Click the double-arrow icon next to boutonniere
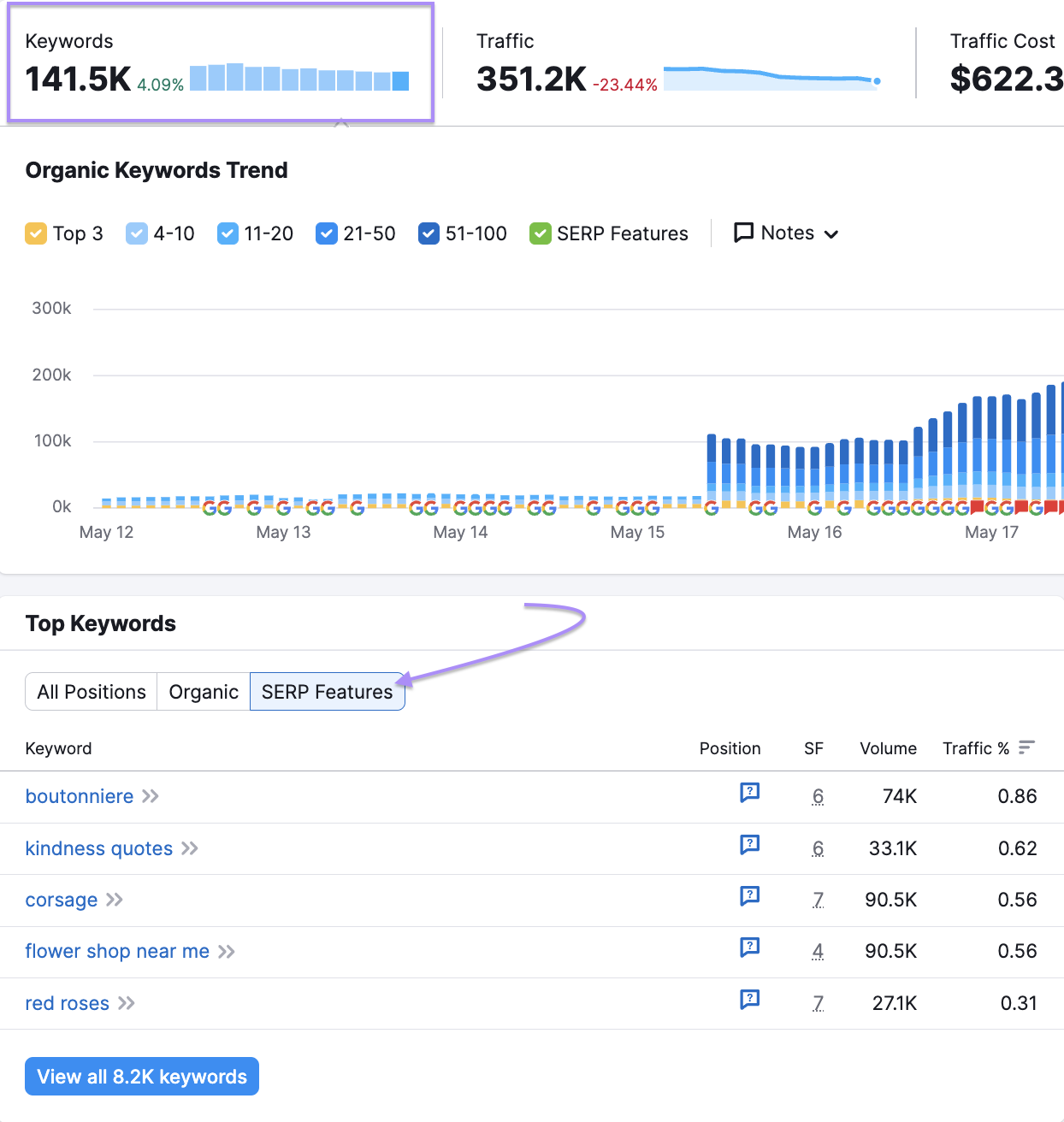1064x1122 pixels. click(151, 796)
